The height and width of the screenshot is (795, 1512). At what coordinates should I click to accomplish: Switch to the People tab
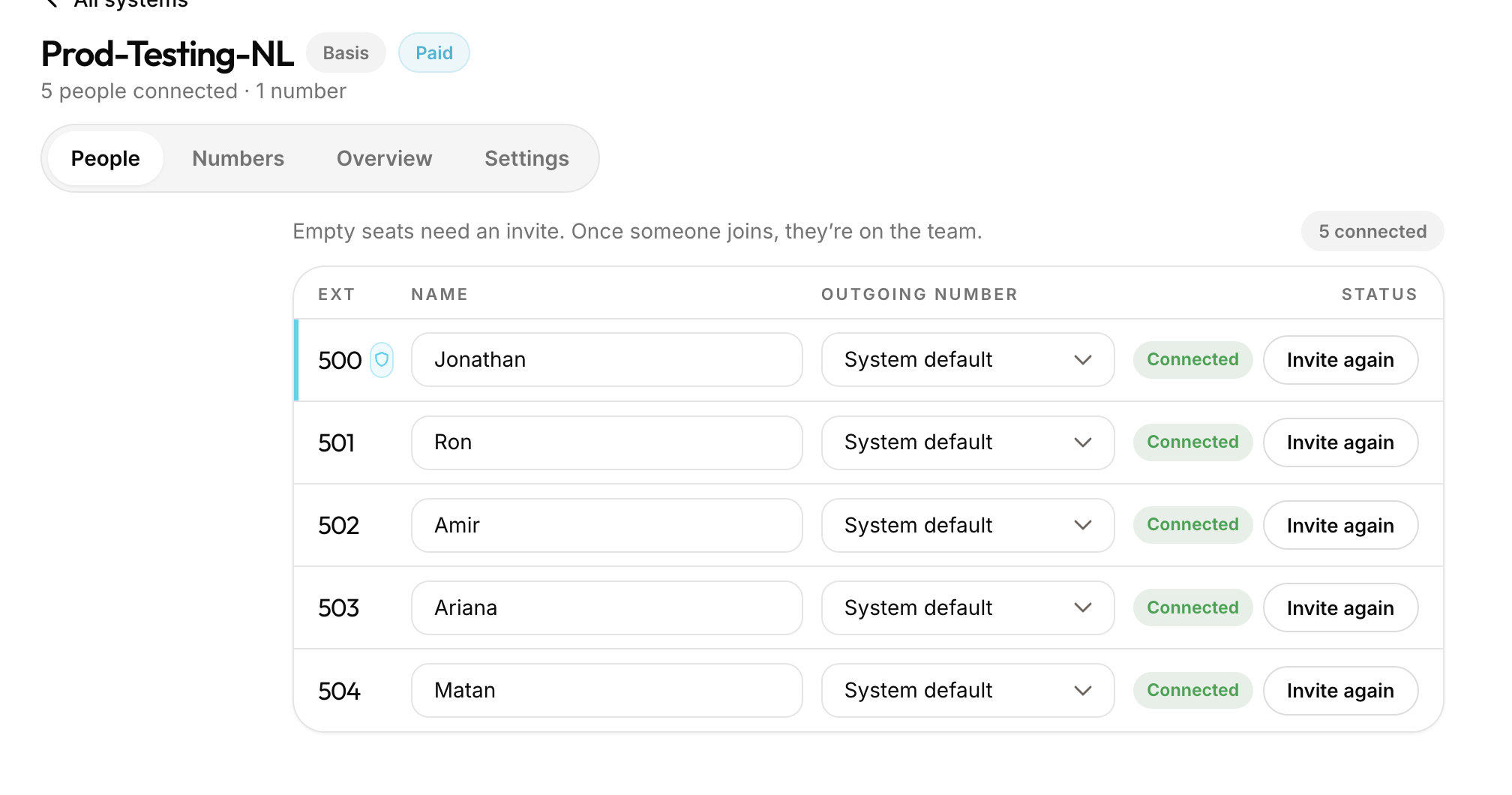click(105, 158)
